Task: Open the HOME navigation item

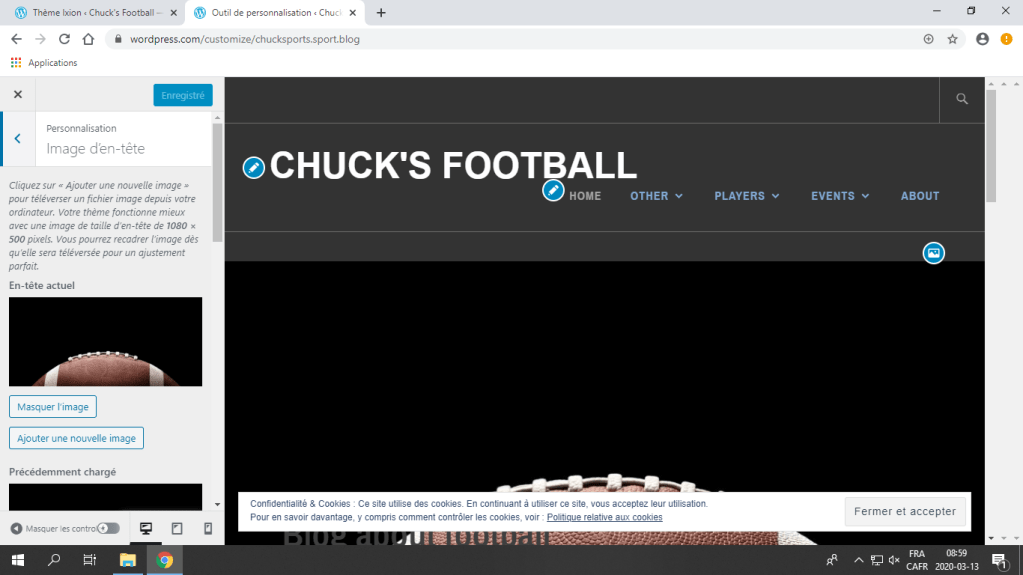Action: (x=585, y=196)
